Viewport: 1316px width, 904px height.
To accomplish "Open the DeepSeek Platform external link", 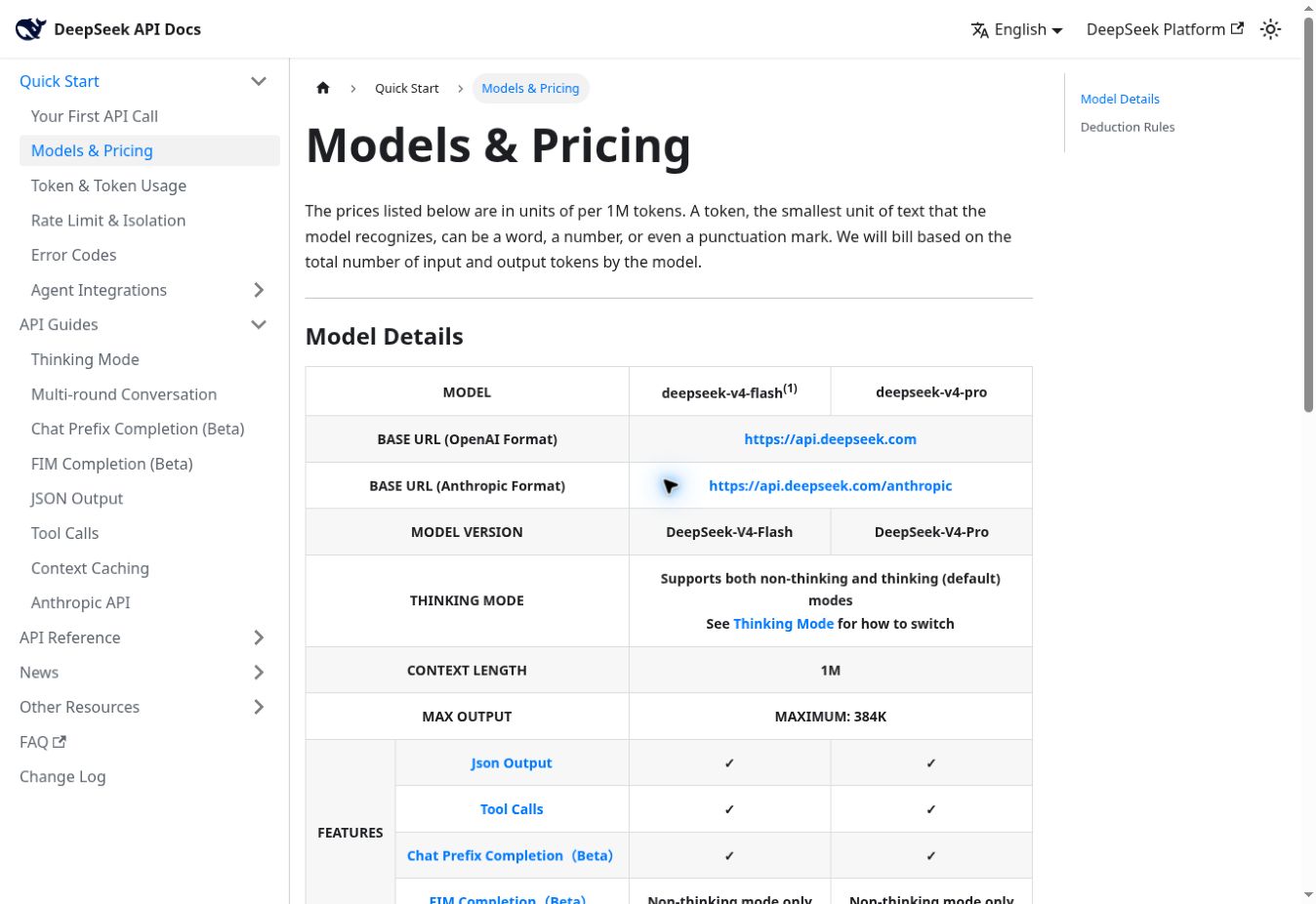I will (1165, 29).
